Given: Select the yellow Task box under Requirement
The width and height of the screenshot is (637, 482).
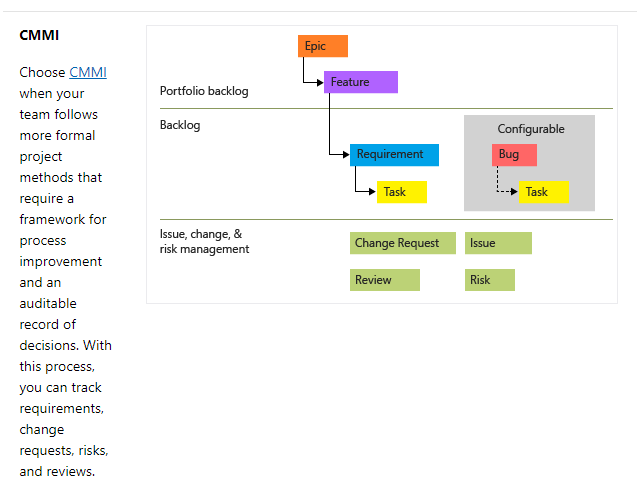Looking at the screenshot, I should [401, 192].
